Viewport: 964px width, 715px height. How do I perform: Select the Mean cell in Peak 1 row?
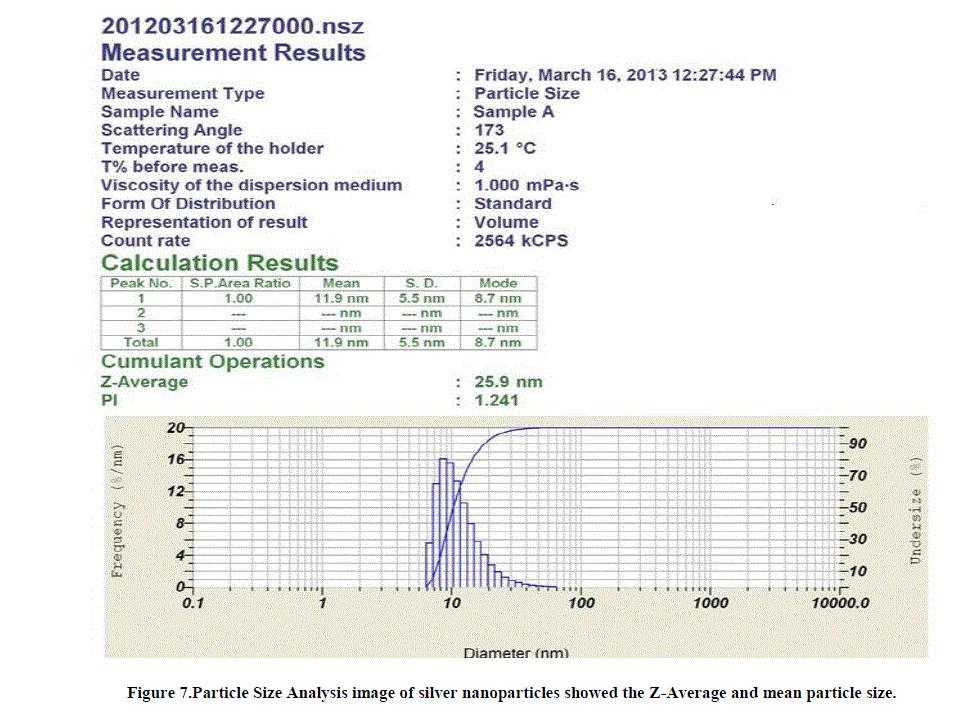click(x=341, y=298)
